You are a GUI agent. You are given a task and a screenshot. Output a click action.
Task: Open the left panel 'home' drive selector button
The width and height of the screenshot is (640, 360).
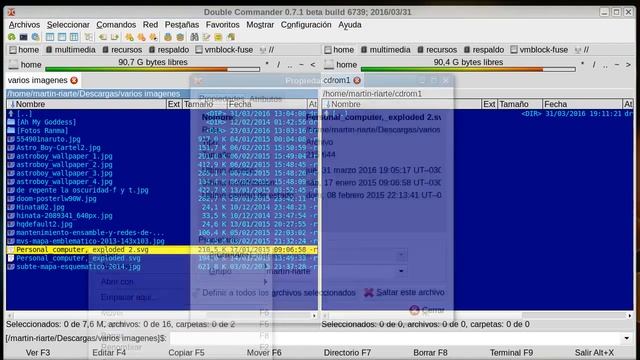25,64
